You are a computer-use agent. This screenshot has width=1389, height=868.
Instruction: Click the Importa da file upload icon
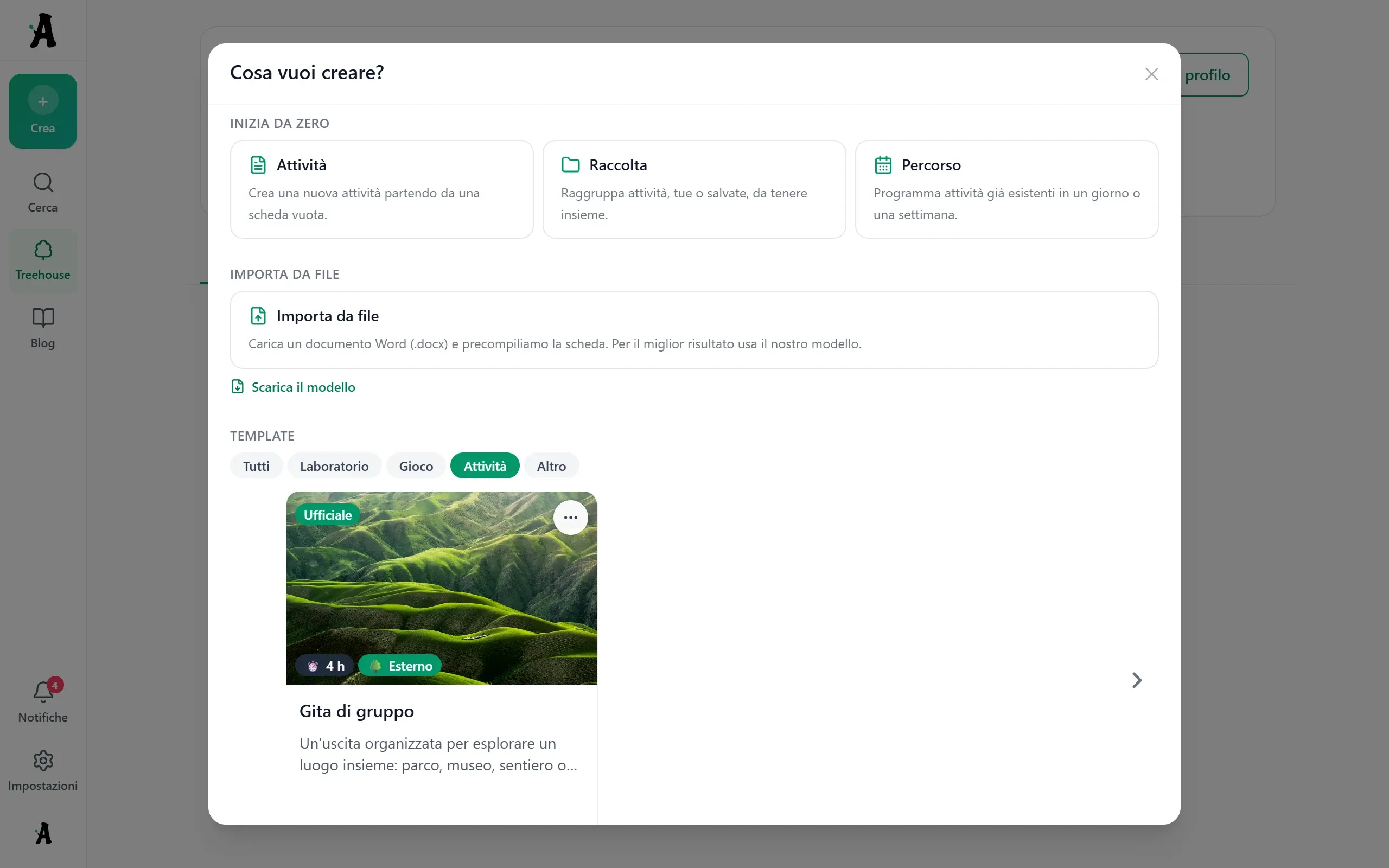click(258, 316)
